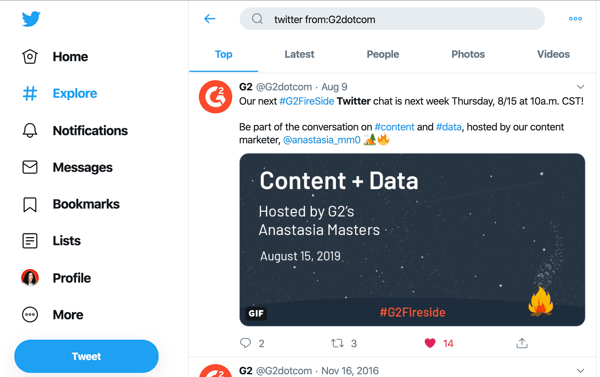
Task: Retweet the G2FireSide tweet
Action: click(x=337, y=343)
